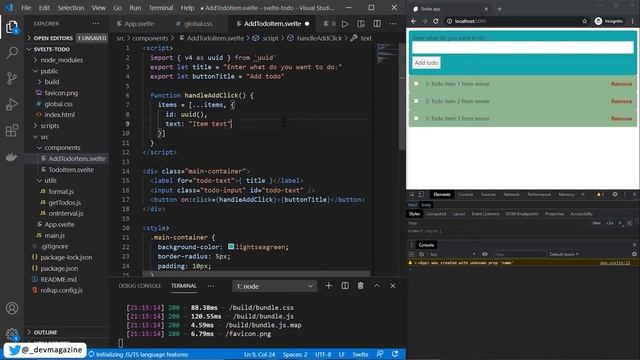
Task: Click the browser back arrow
Action: pyautogui.click(x=413, y=21)
